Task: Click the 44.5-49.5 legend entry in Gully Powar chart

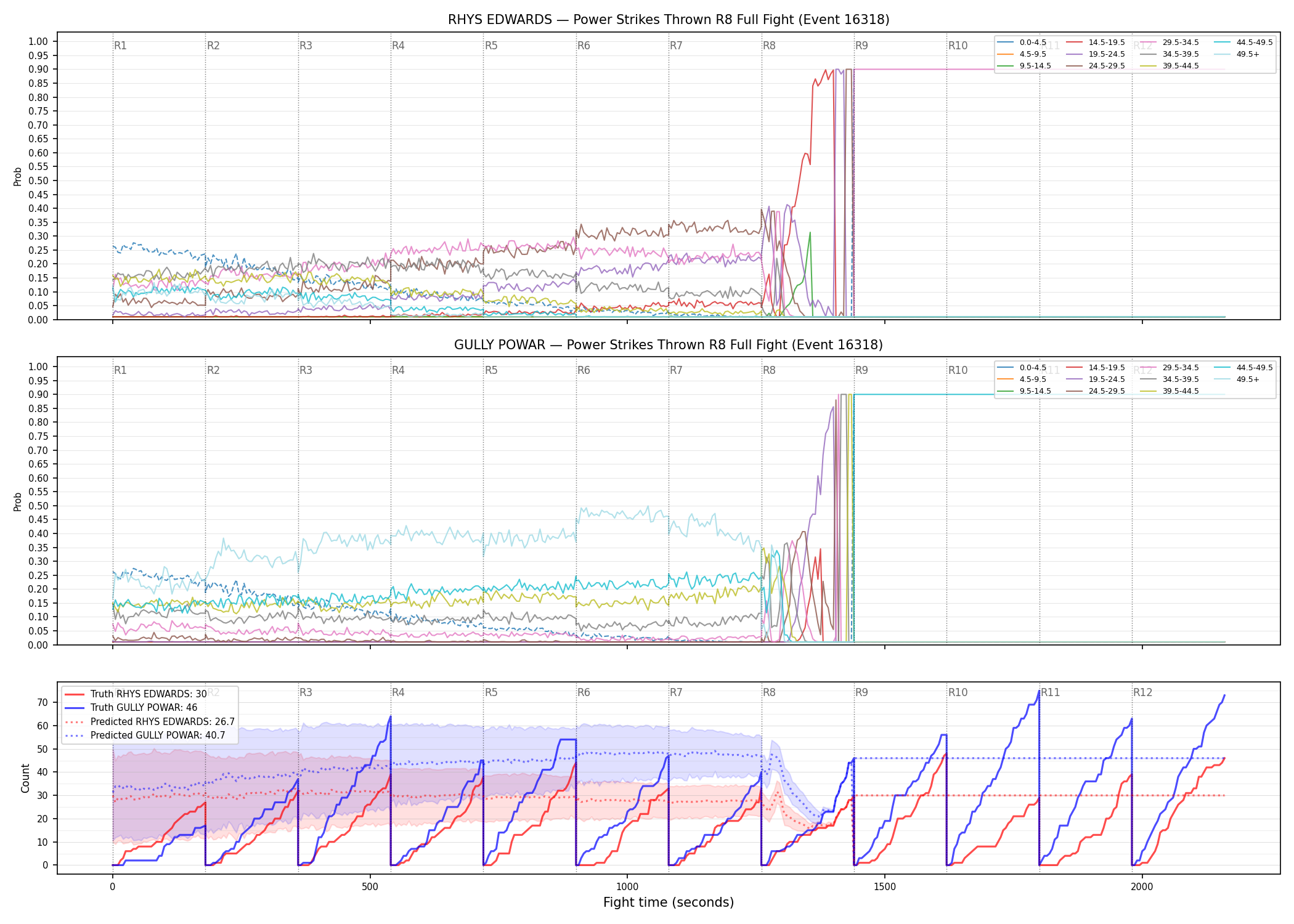Action: (x=1243, y=368)
